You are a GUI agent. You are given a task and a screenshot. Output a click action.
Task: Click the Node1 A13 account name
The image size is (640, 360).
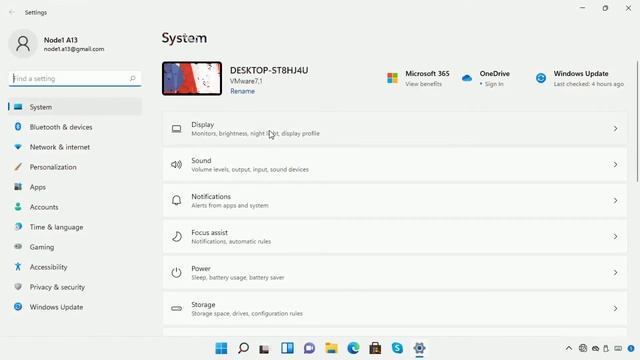coord(61,40)
